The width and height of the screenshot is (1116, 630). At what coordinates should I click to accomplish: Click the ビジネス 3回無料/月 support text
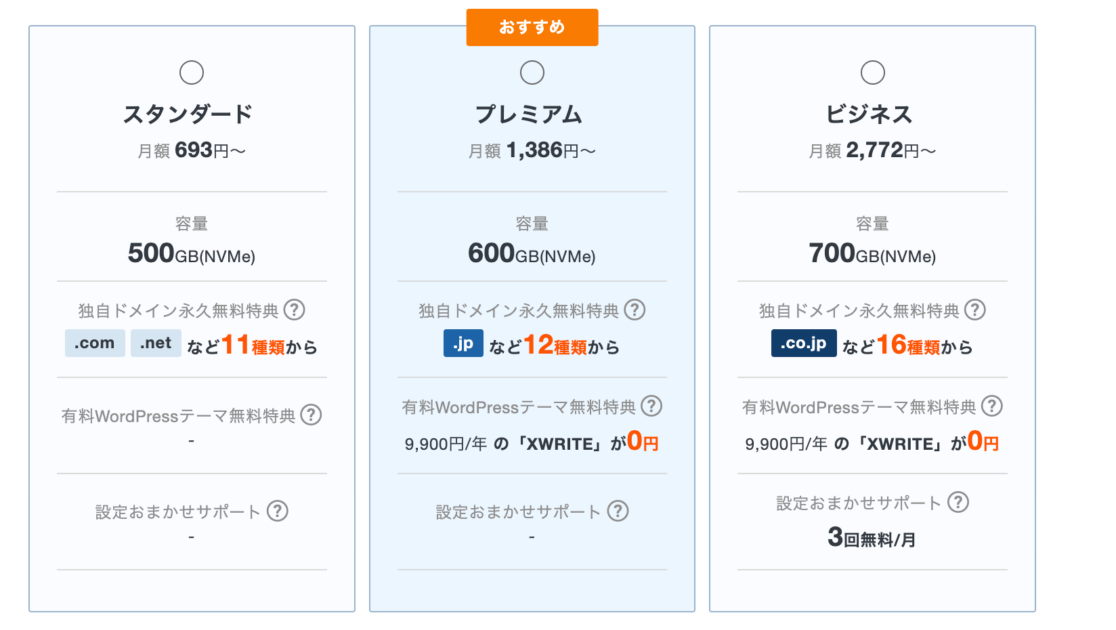pos(872,538)
